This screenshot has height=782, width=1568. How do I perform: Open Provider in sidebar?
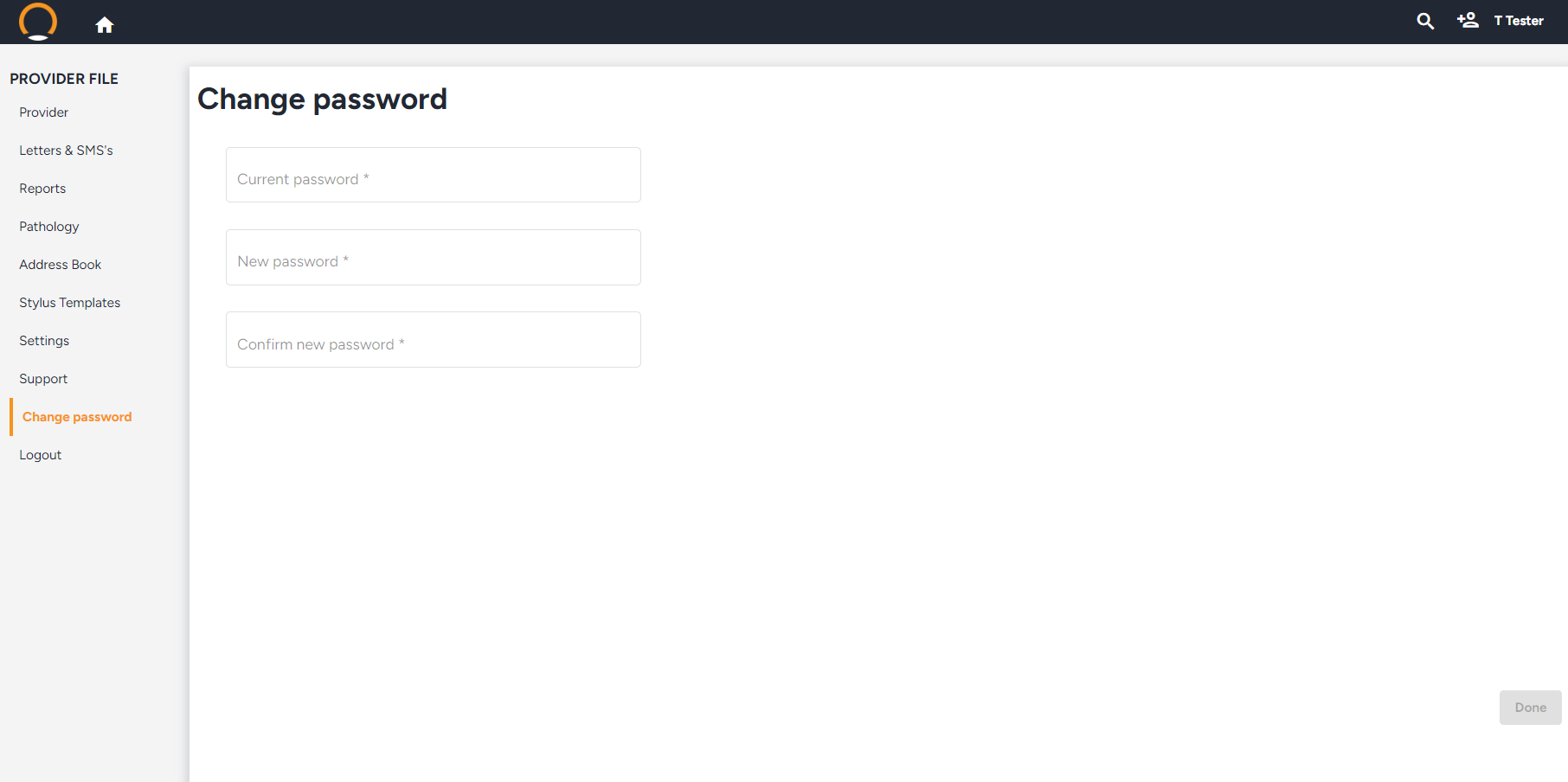(44, 112)
